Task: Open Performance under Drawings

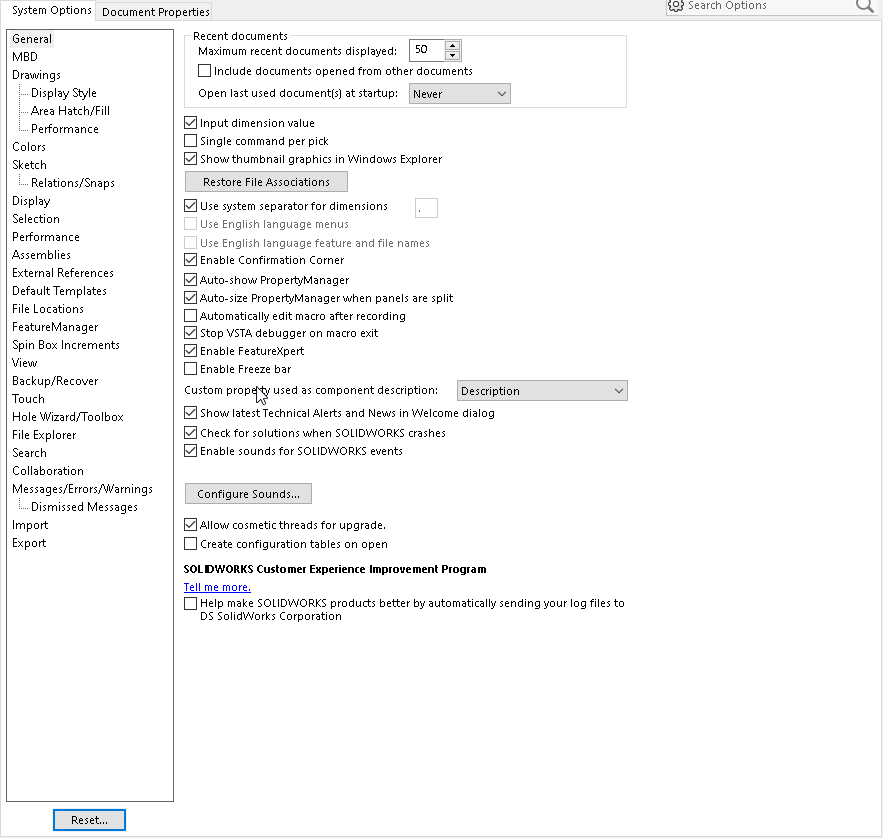Action: 65,129
